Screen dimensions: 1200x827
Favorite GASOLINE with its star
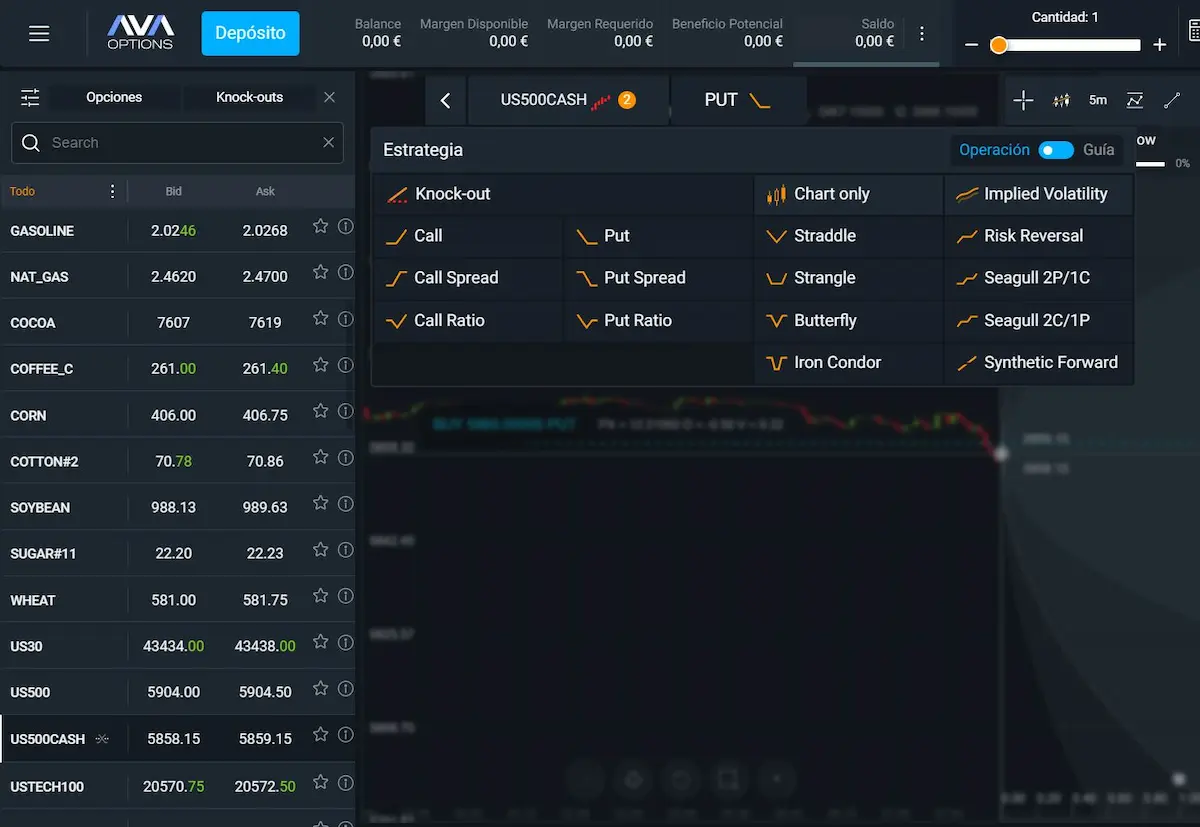click(x=320, y=227)
